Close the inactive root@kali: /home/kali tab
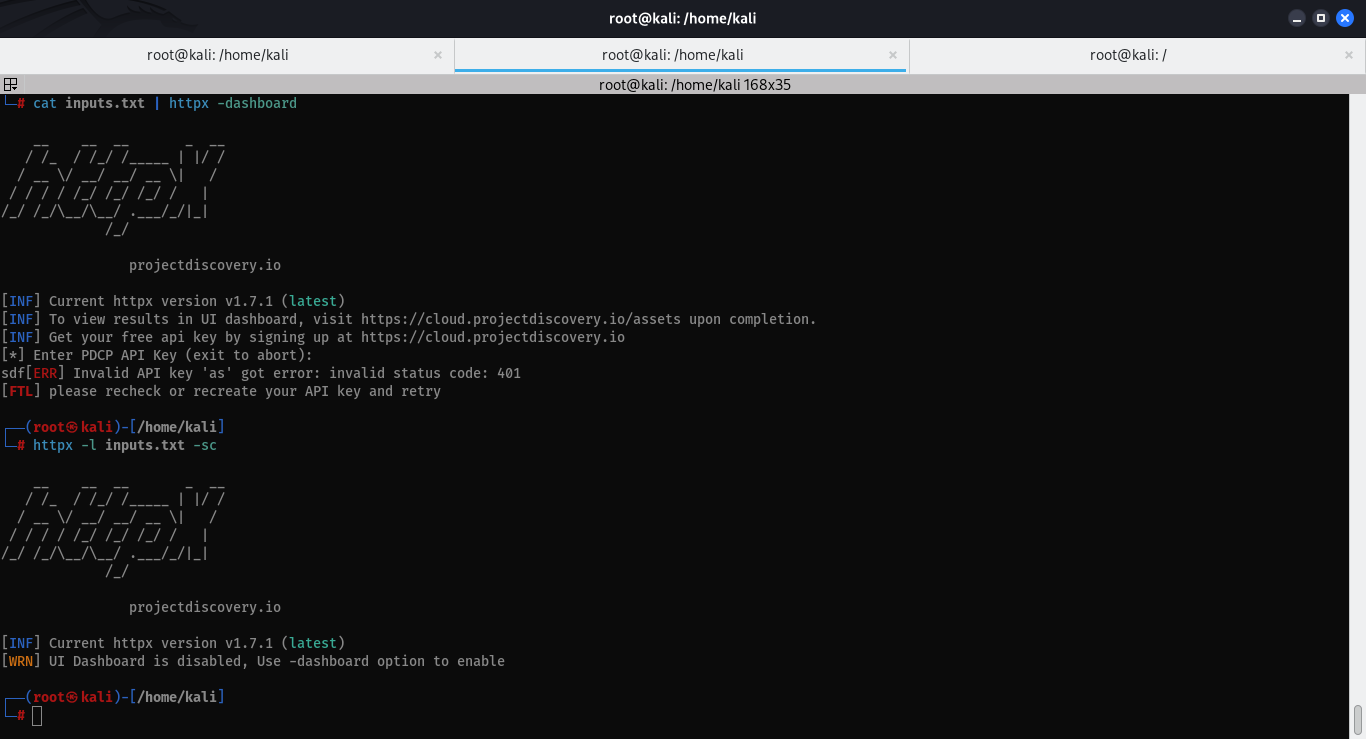Image resolution: width=1366 pixels, height=739 pixels. (438, 56)
